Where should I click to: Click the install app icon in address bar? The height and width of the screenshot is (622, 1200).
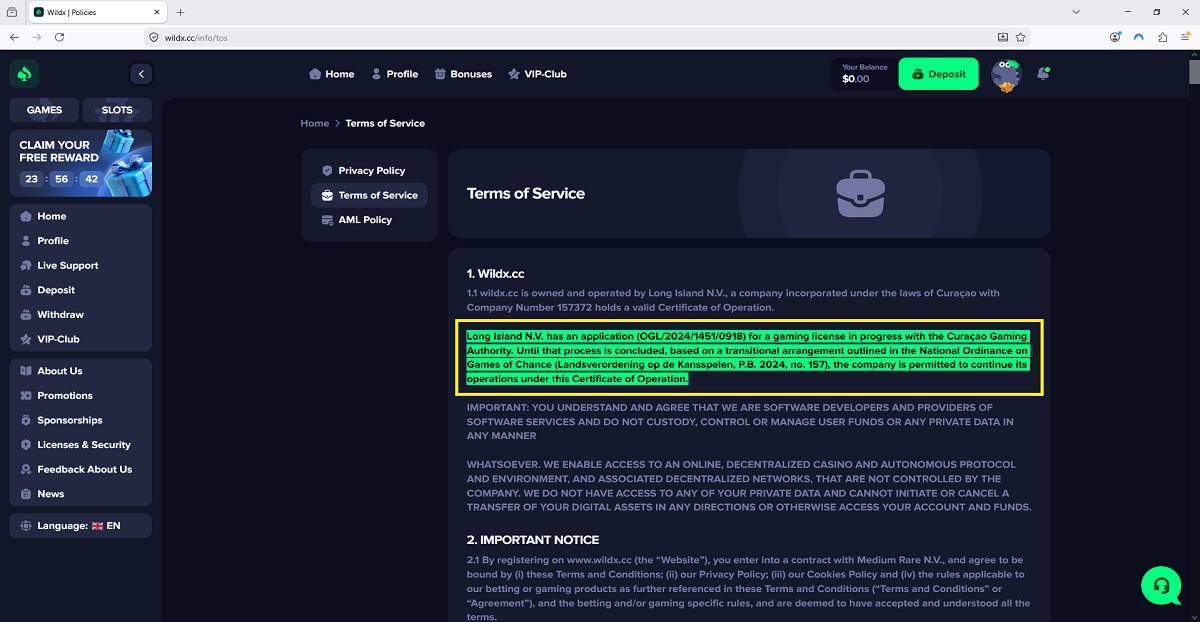(x=1003, y=37)
